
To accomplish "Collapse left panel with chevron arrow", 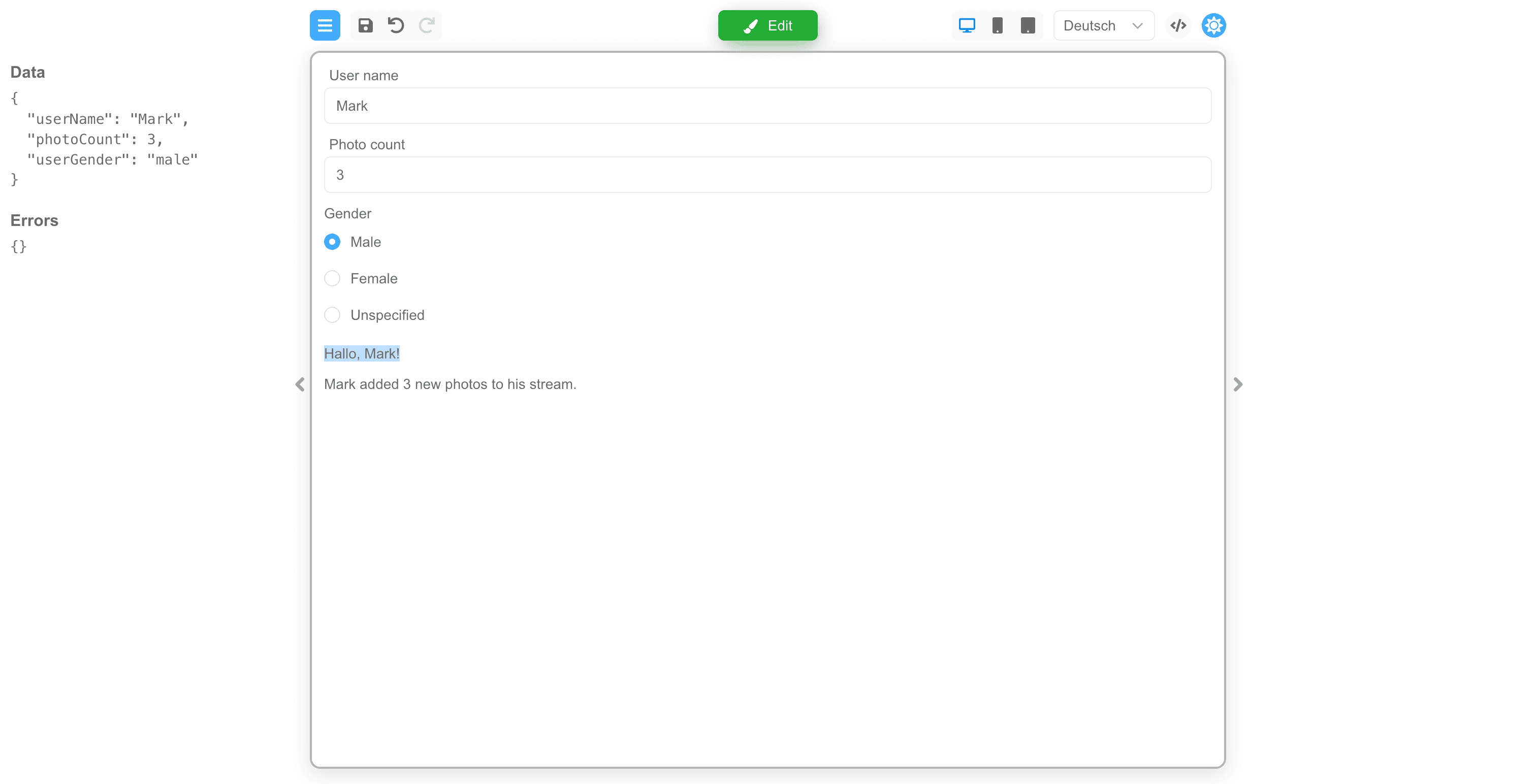I will tap(300, 384).
